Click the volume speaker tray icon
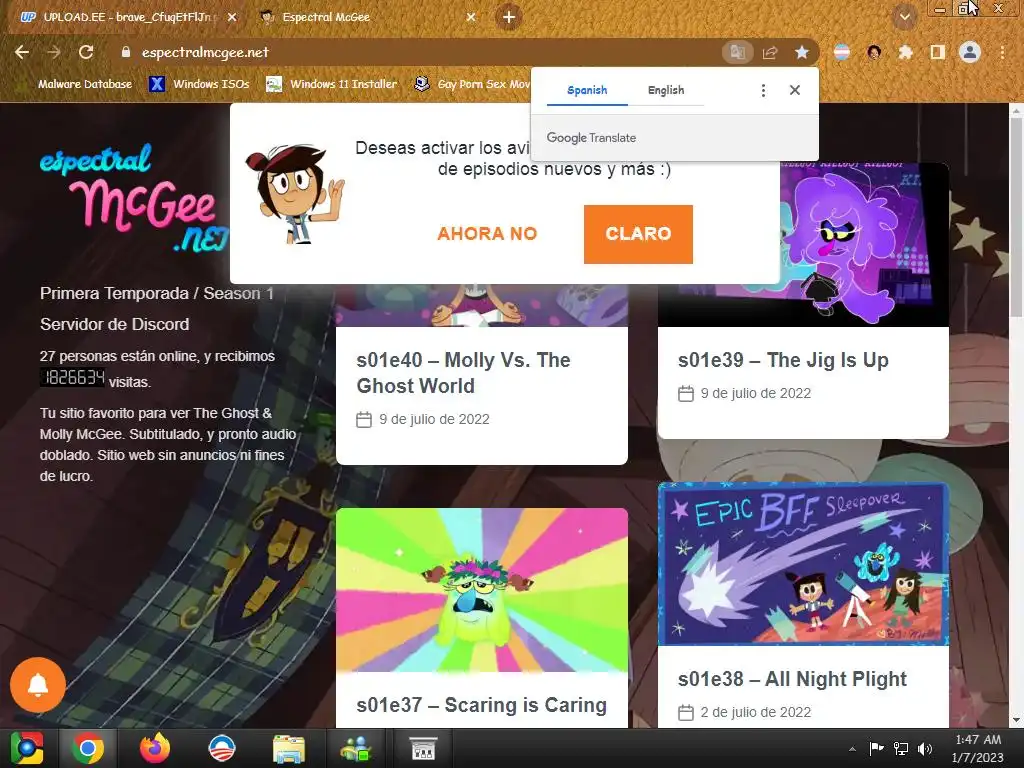 coord(925,749)
